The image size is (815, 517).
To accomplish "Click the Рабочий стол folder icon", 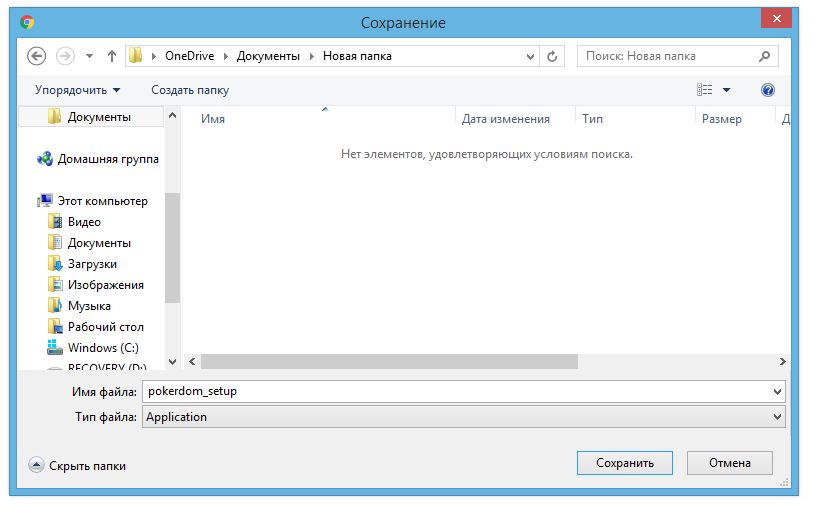I will [x=55, y=326].
